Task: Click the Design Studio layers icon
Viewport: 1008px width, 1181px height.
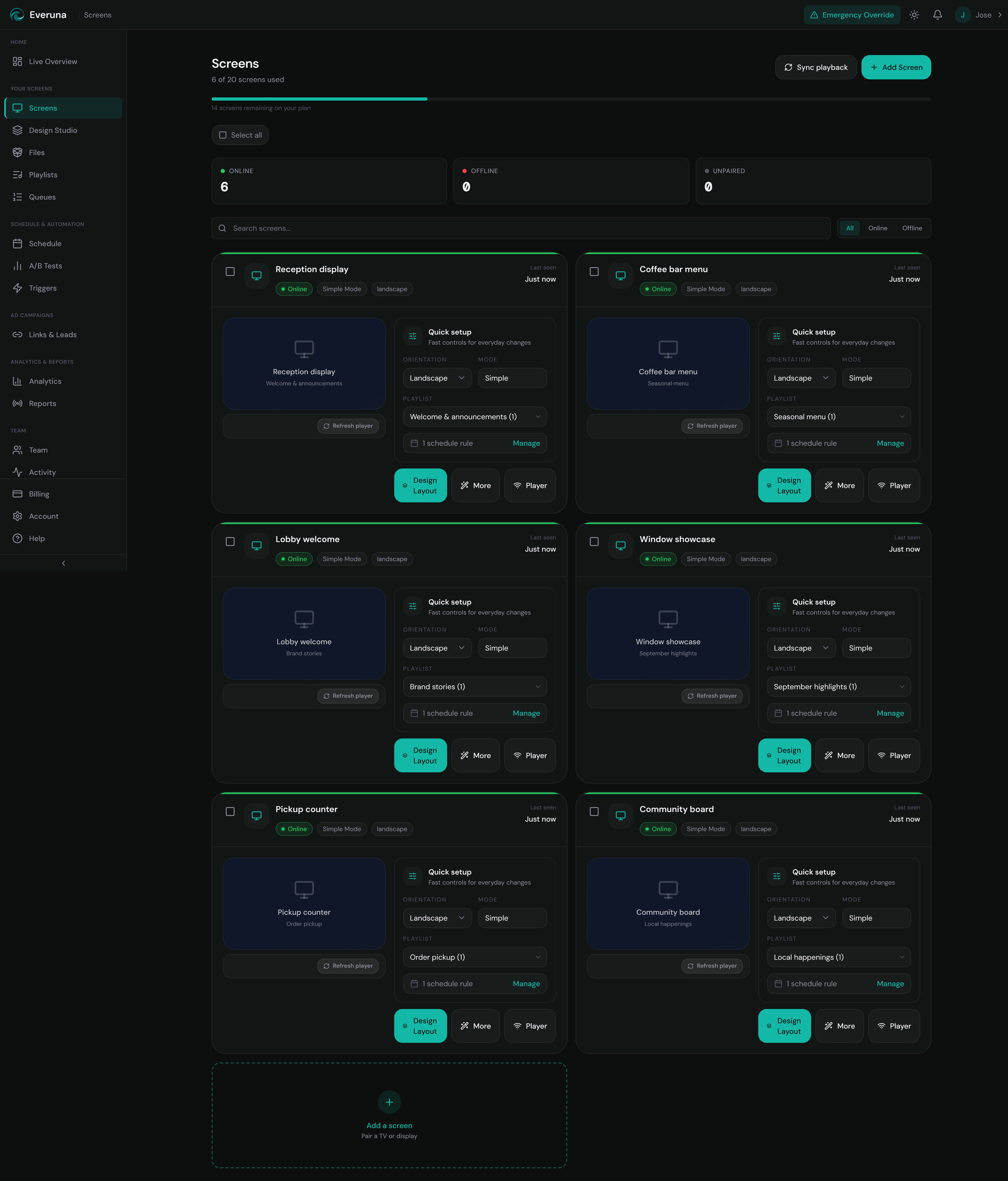Action: tap(18, 130)
